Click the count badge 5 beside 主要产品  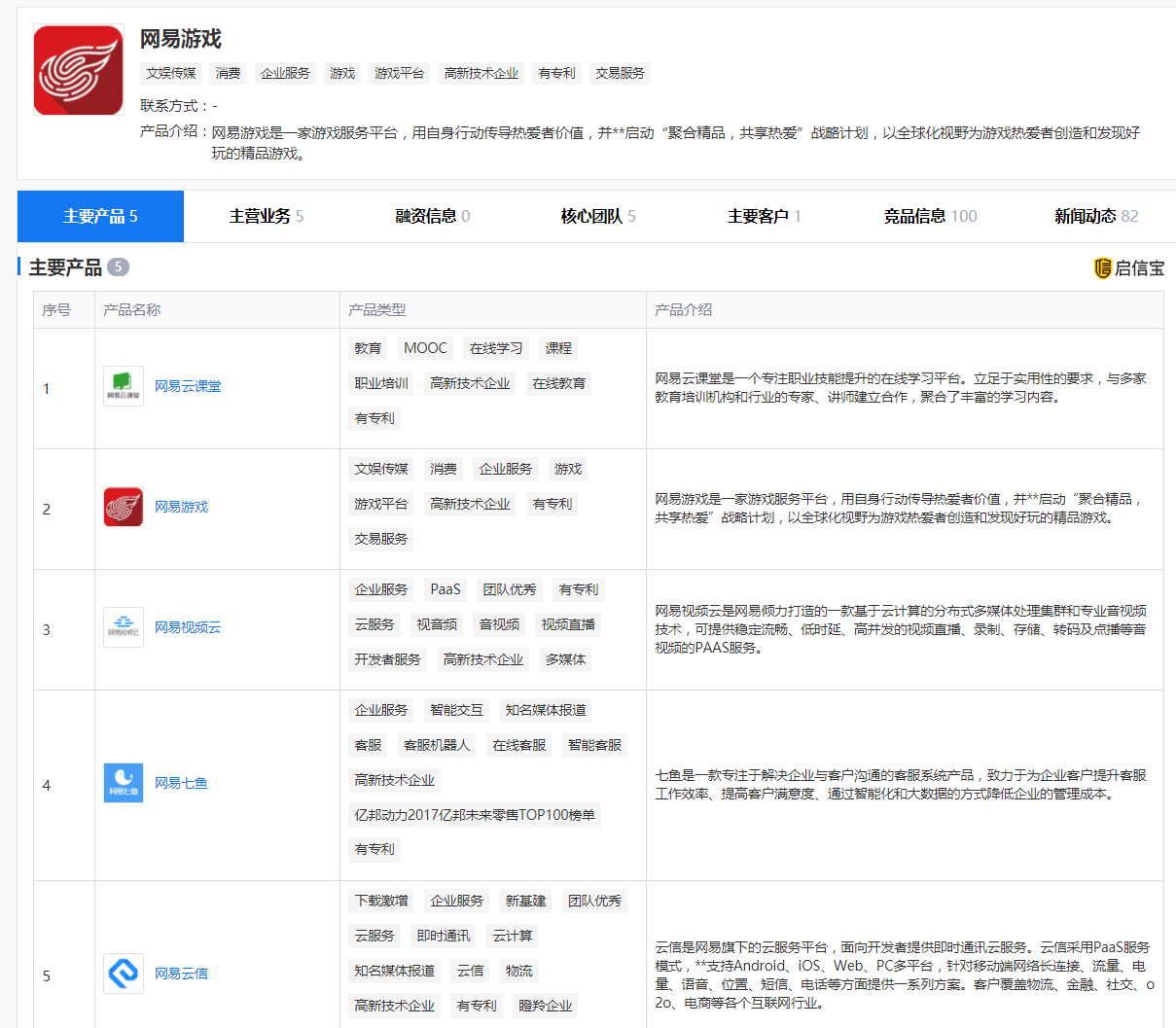[118, 266]
